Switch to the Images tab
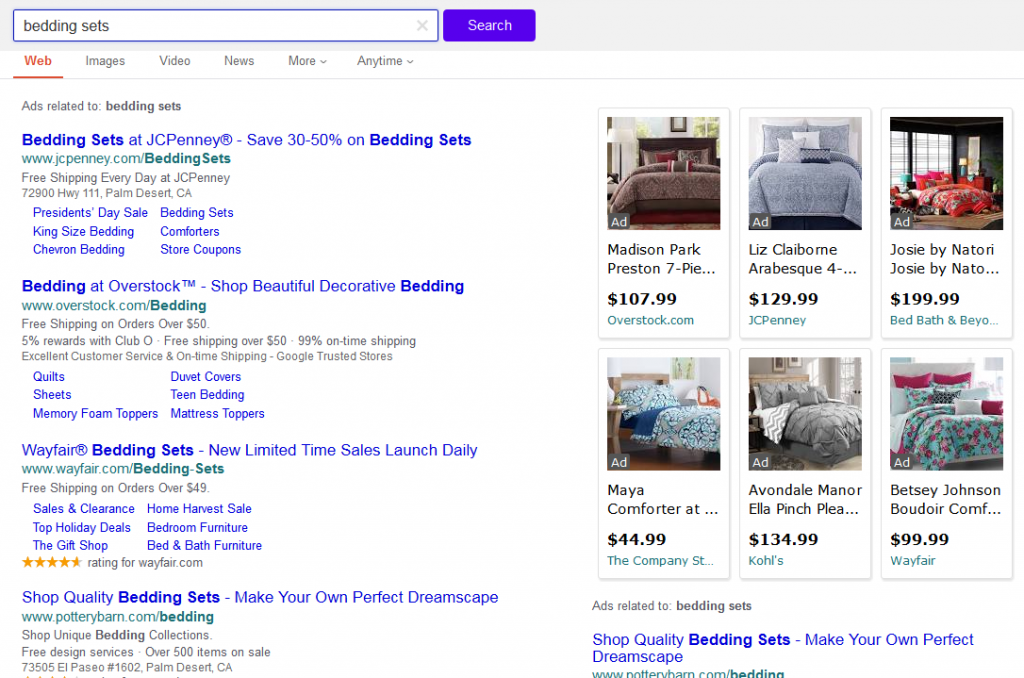Viewport: 1024px width, 678px height. (x=105, y=61)
